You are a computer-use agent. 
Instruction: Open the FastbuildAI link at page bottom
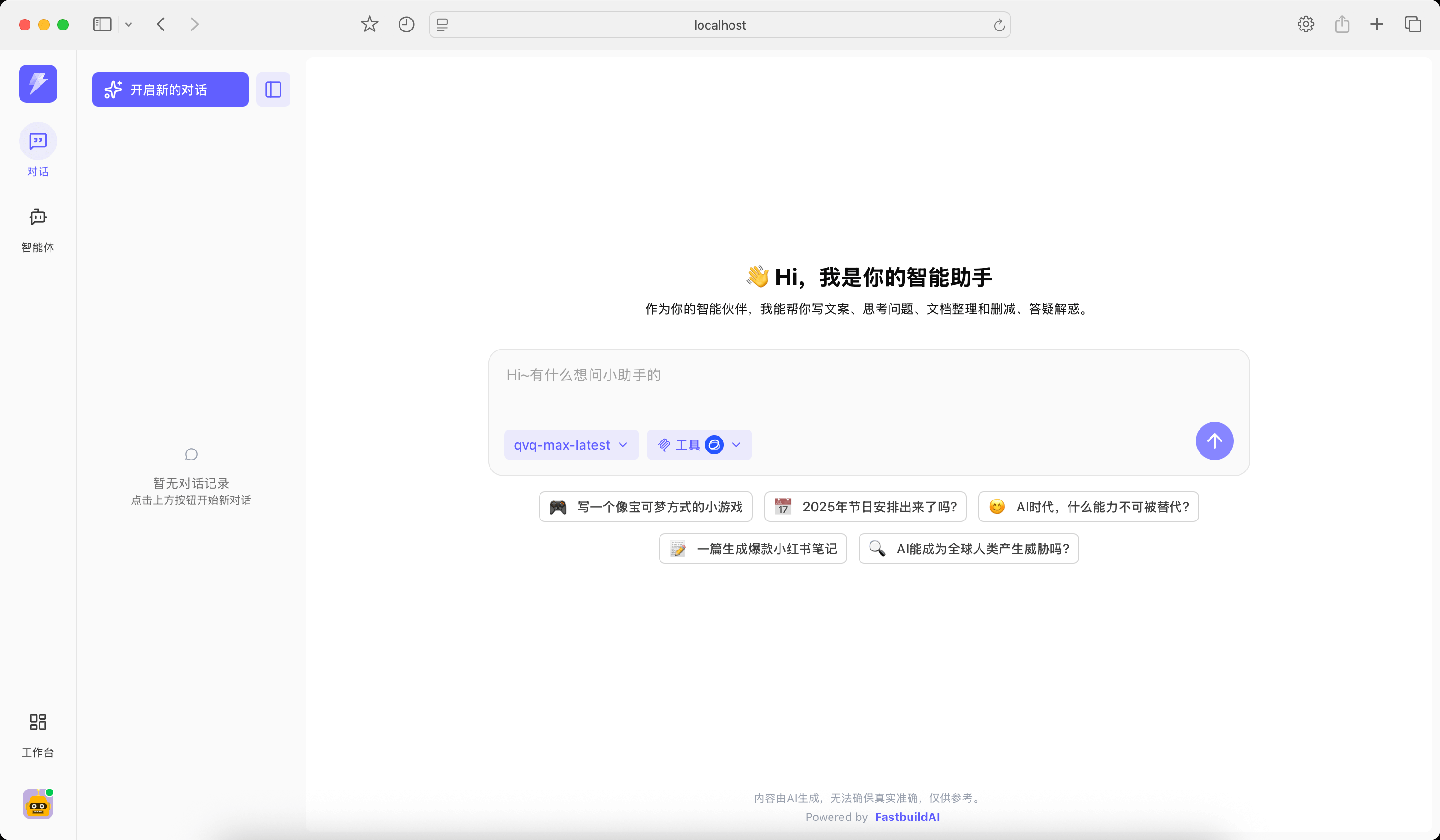pyautogui.click(x=907, y=817)
